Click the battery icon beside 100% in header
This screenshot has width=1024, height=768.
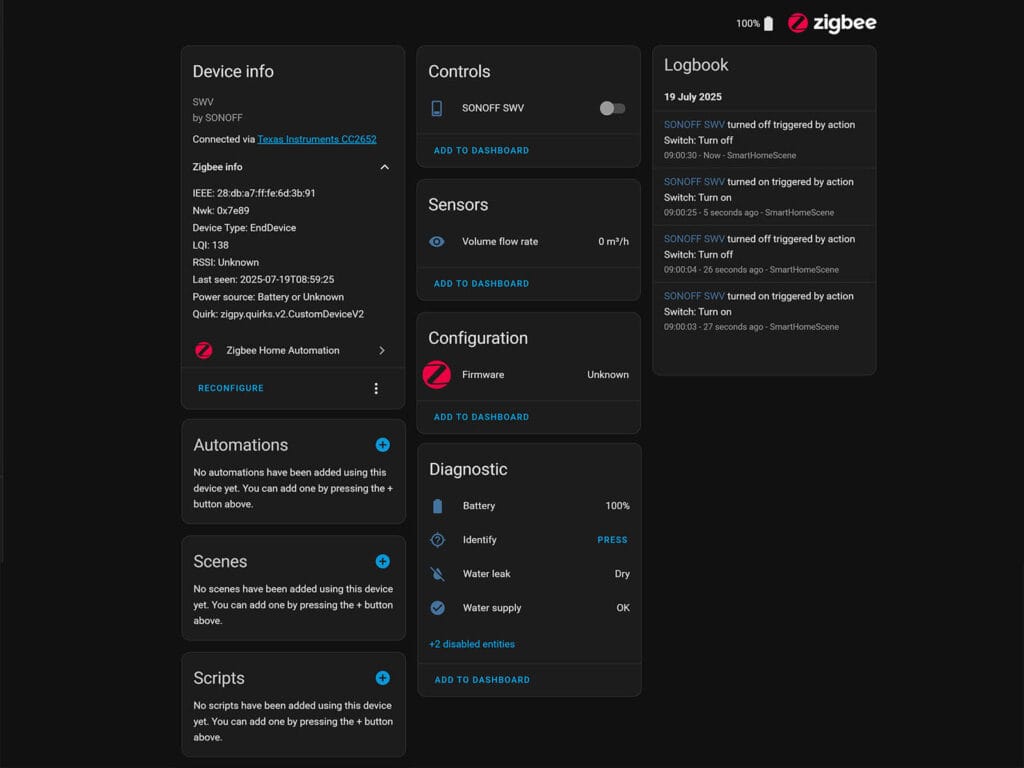(x=769, y=24)
